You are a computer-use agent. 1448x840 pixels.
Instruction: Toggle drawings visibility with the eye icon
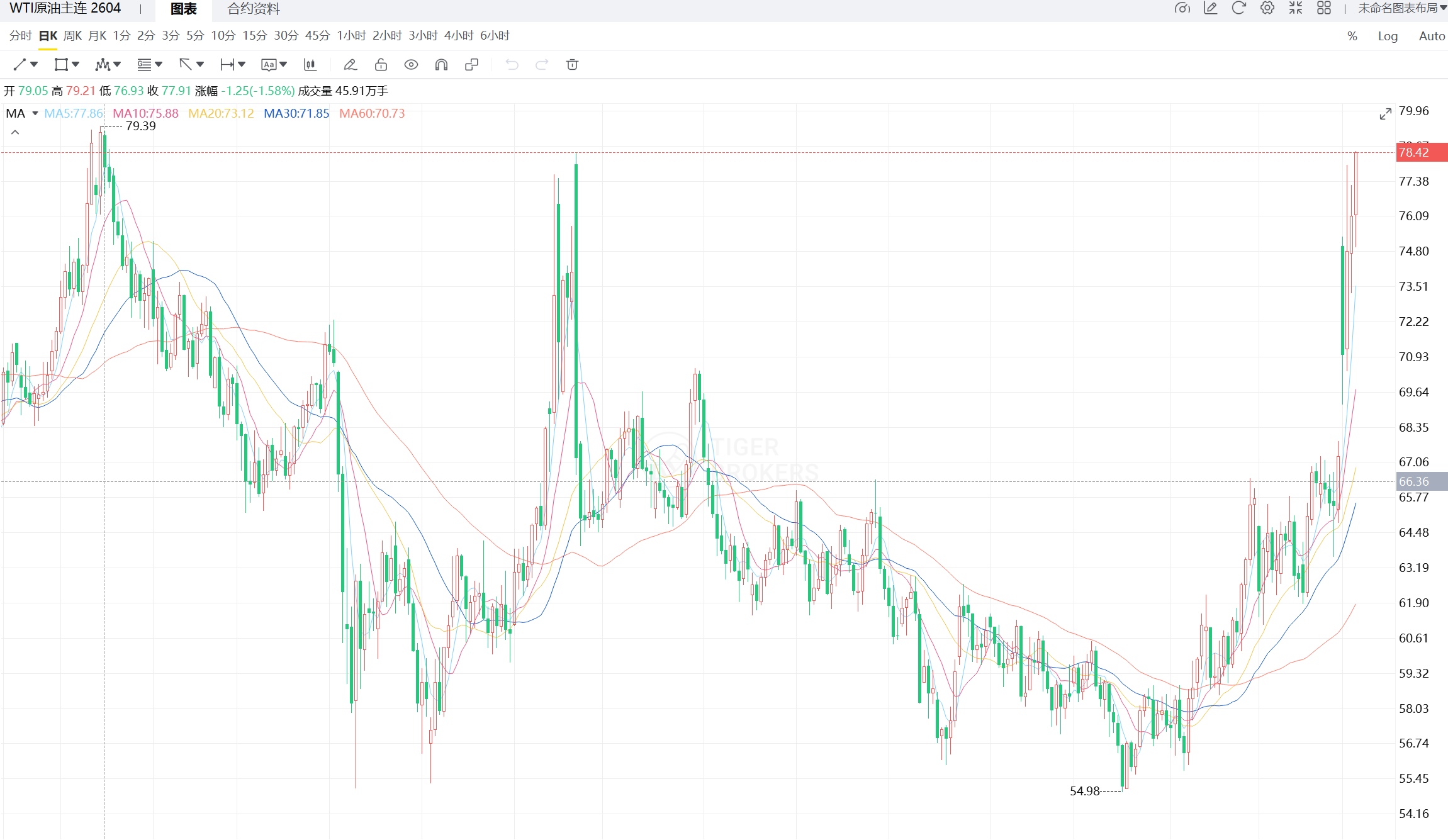tap(411, 64)
